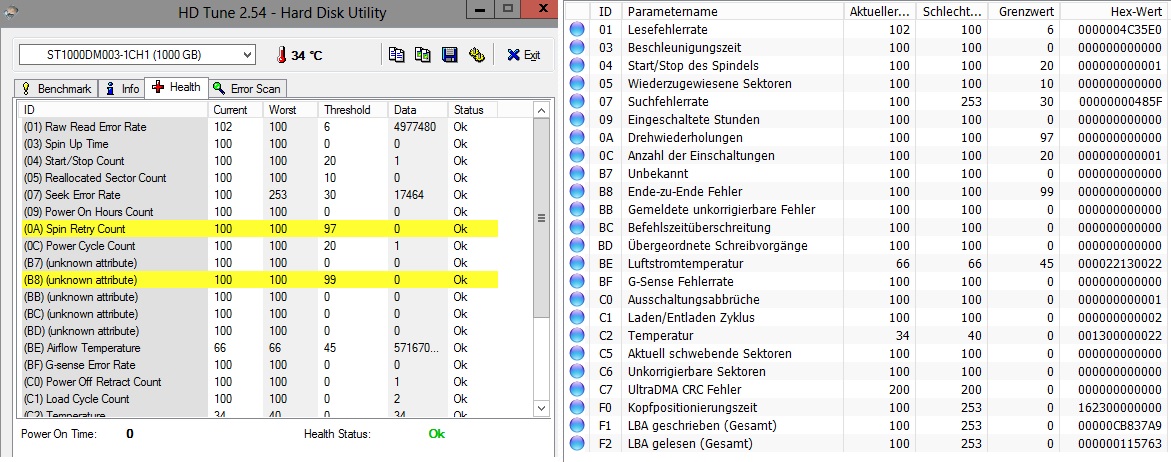
Task: Click Aktuell schwebende Sektoren parameter name
Action: point(709,354)
